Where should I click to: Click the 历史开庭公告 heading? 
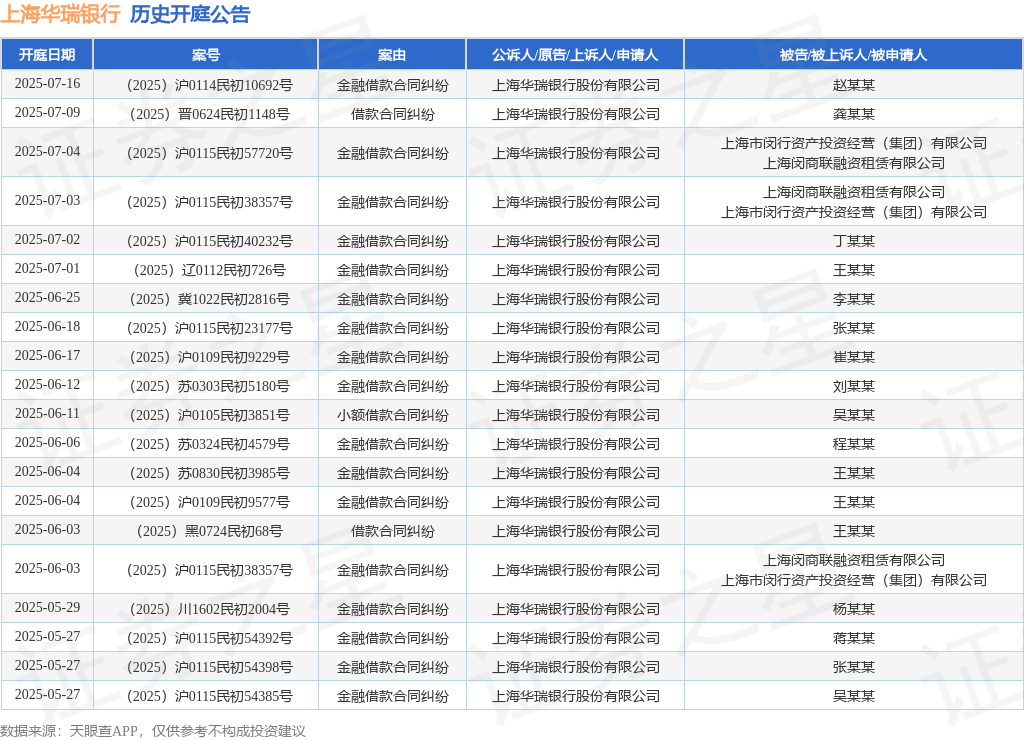click(x=190, y=14)
